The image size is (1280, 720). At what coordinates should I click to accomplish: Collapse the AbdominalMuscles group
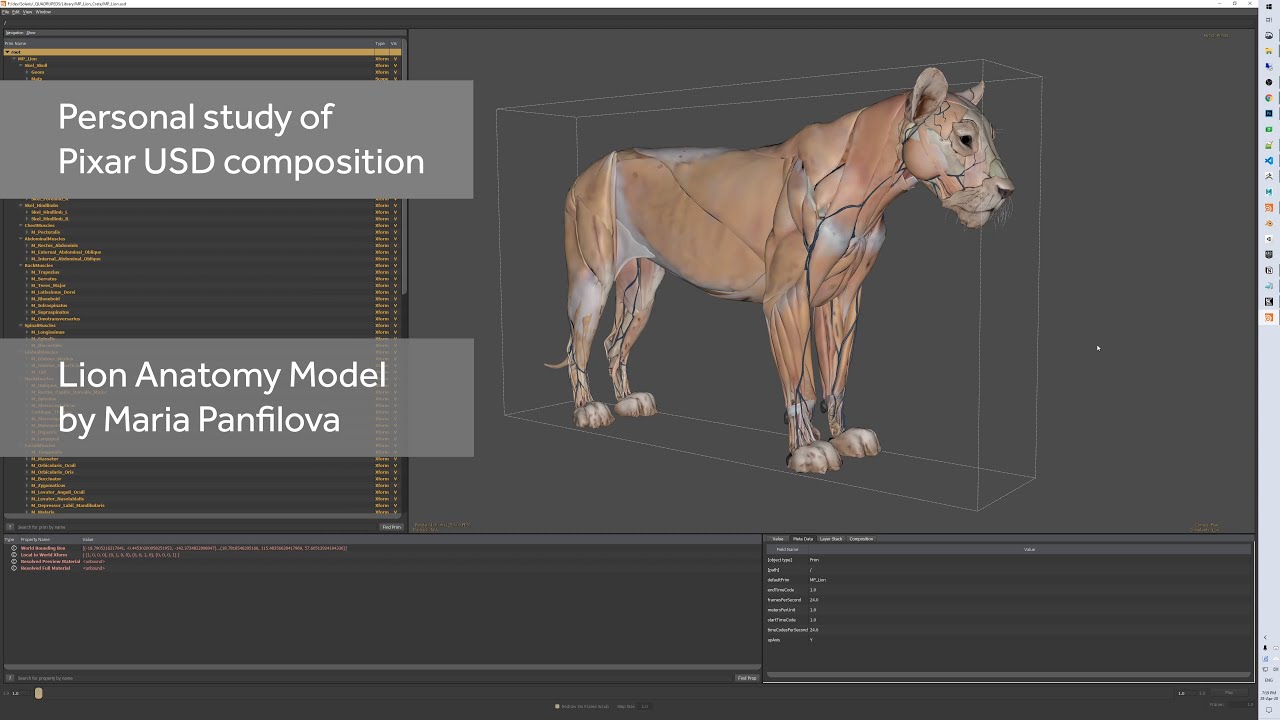point(20,239)
